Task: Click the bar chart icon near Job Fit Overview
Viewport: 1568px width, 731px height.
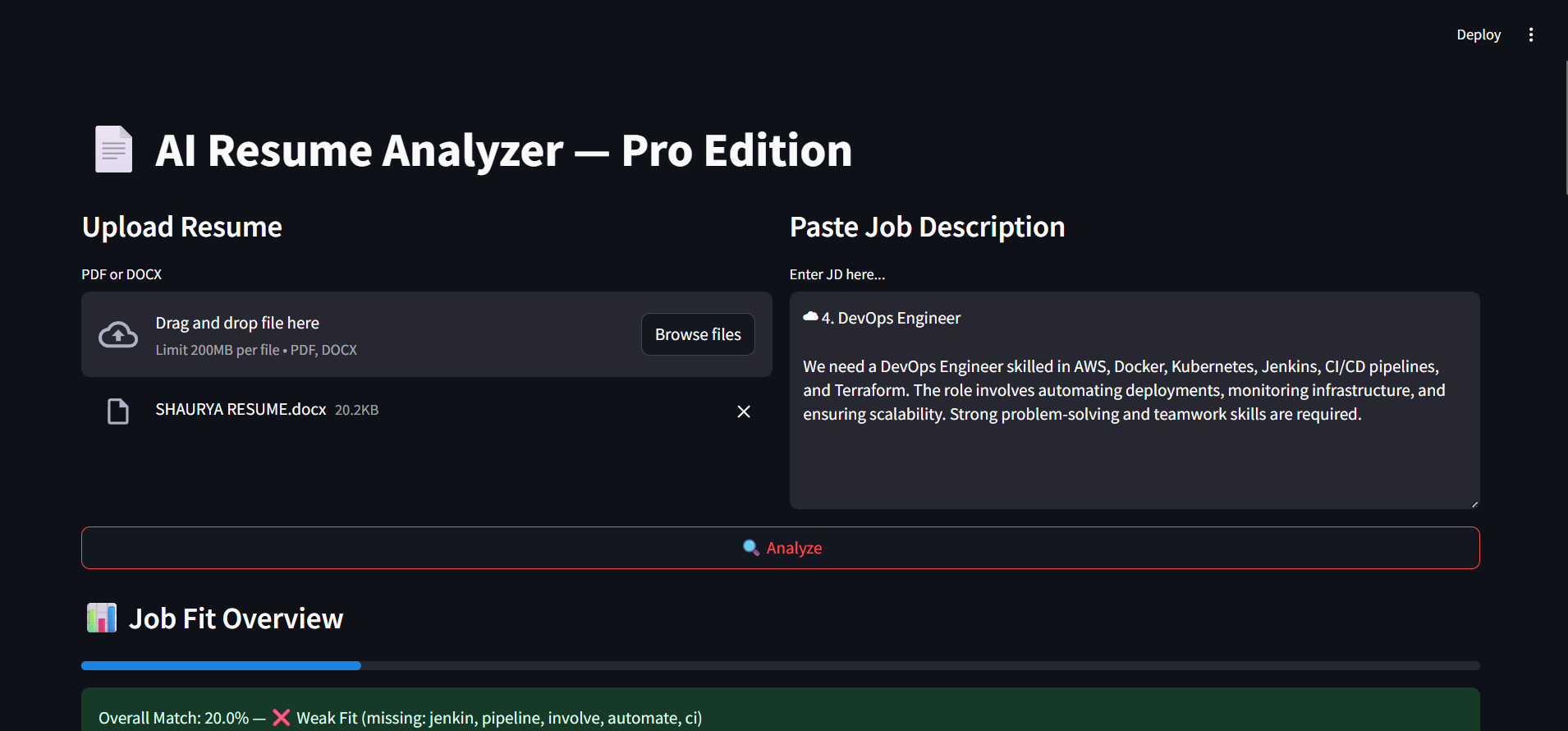Action: coord(102,618)
